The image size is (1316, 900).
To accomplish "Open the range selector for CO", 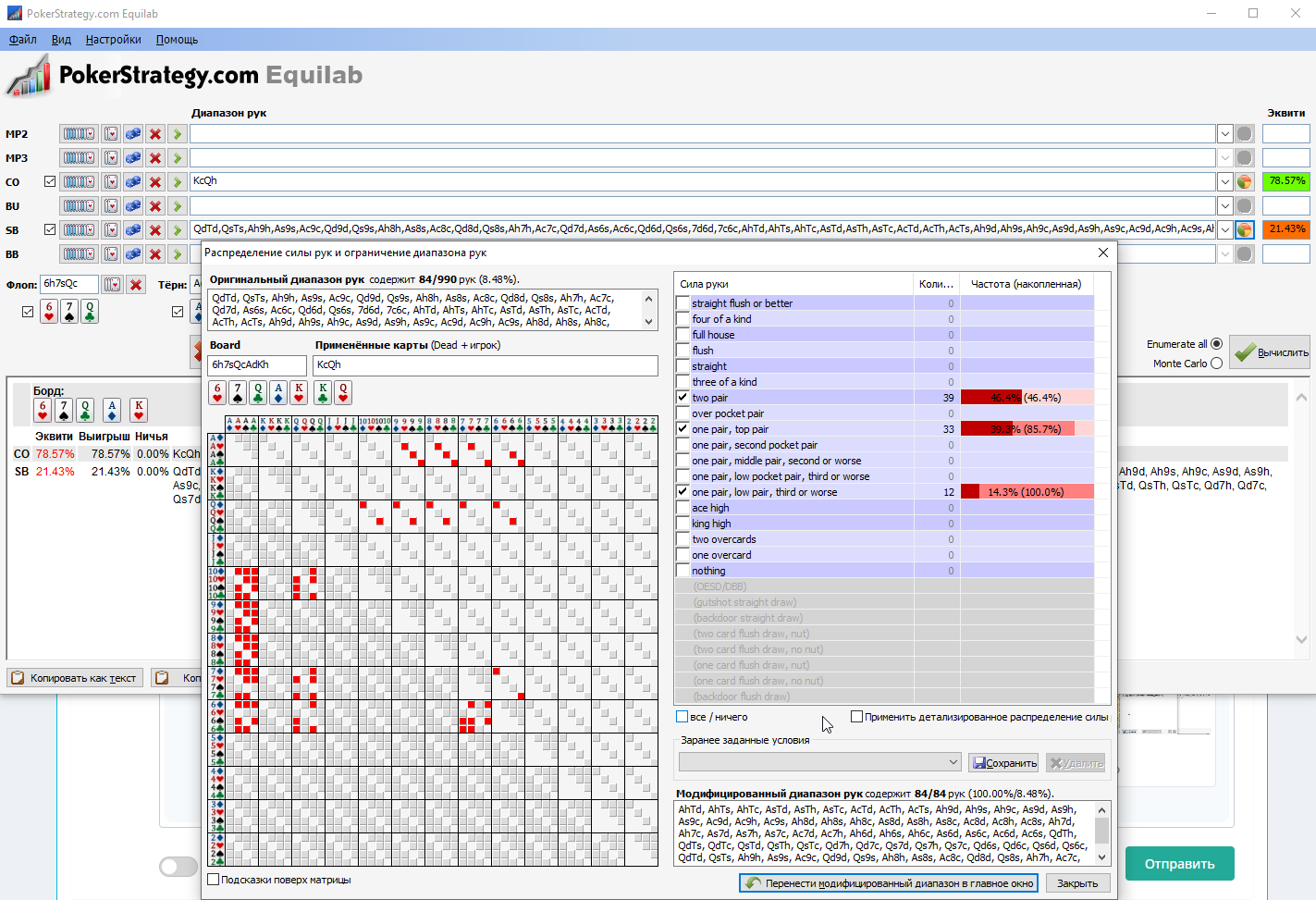I will [78, 182].
